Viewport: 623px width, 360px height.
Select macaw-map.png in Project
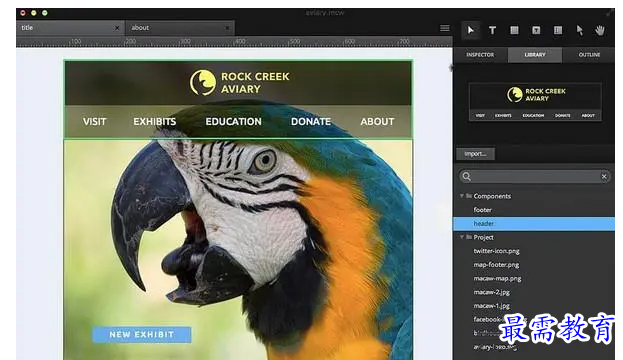click(x=497, y=279)
